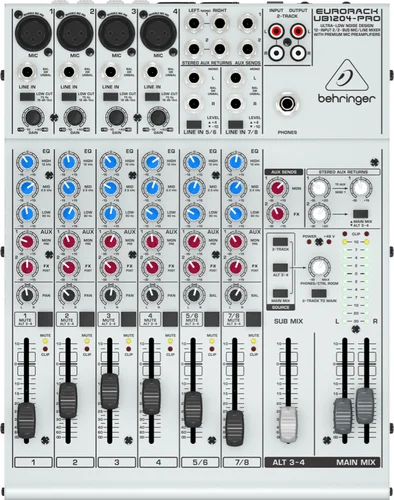Viewport: 394px width, 500px height.
Task: Click the channel 5/6 BAL knob
Action: coord(194,295)
